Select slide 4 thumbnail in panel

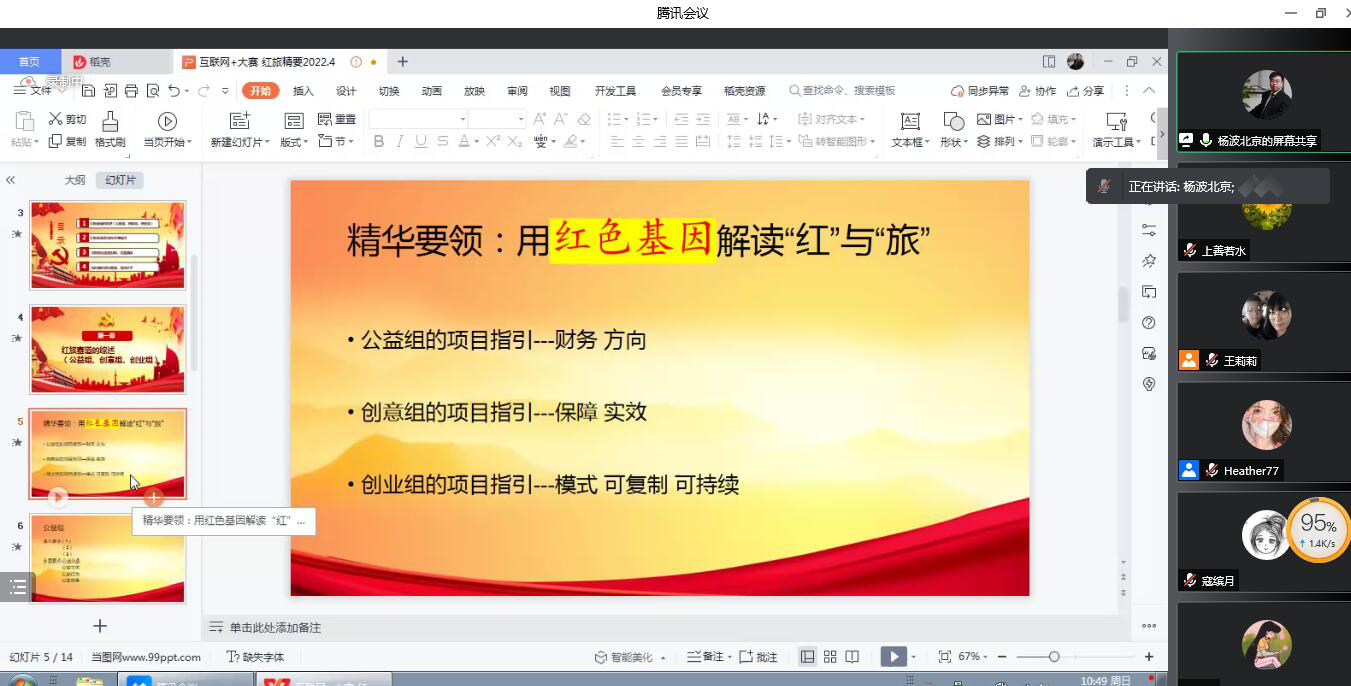108,350
